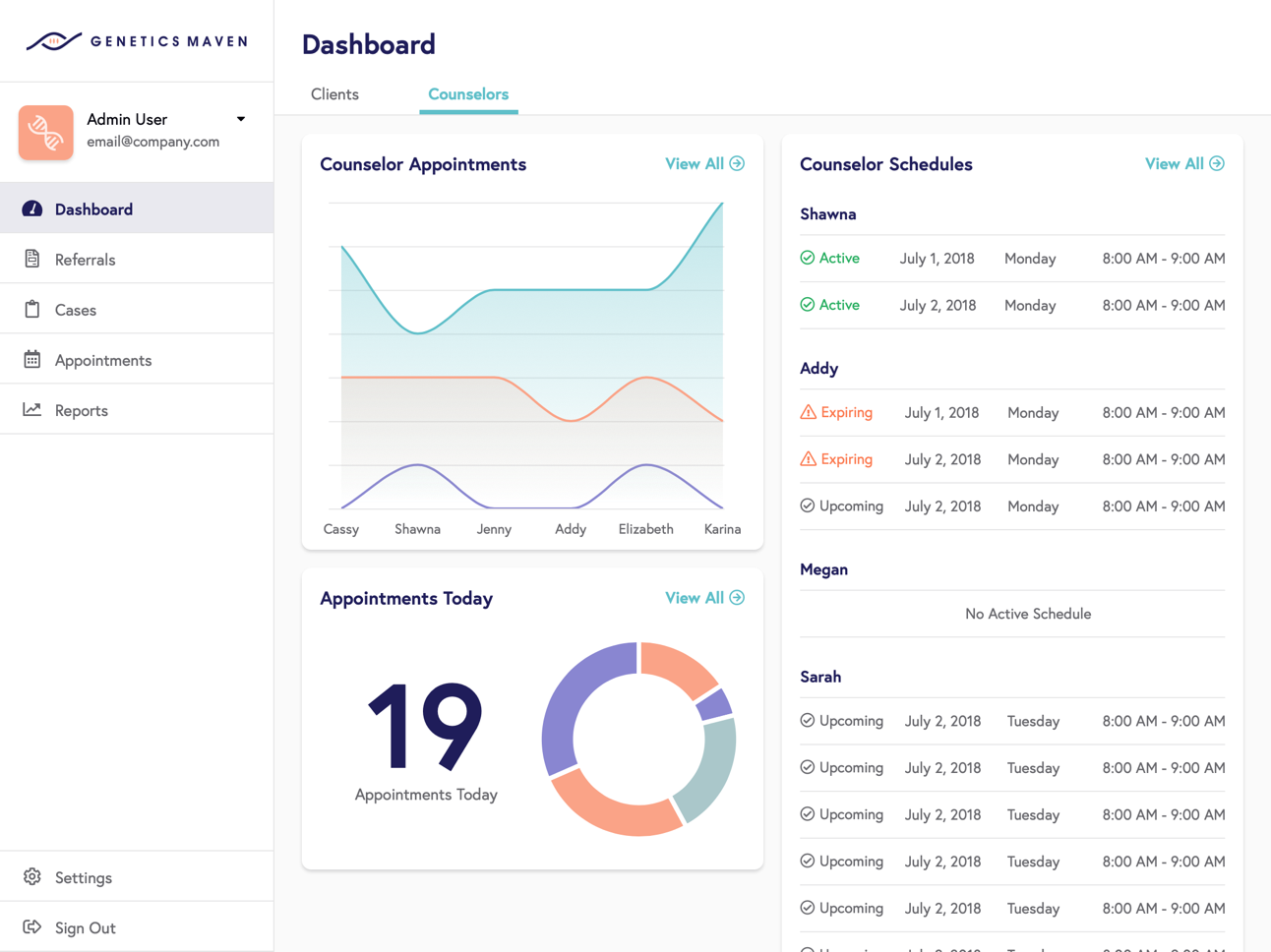This screenshot has width=1271, height=952.
Task: Click the Dashboard page title
Action: point(369,44)
